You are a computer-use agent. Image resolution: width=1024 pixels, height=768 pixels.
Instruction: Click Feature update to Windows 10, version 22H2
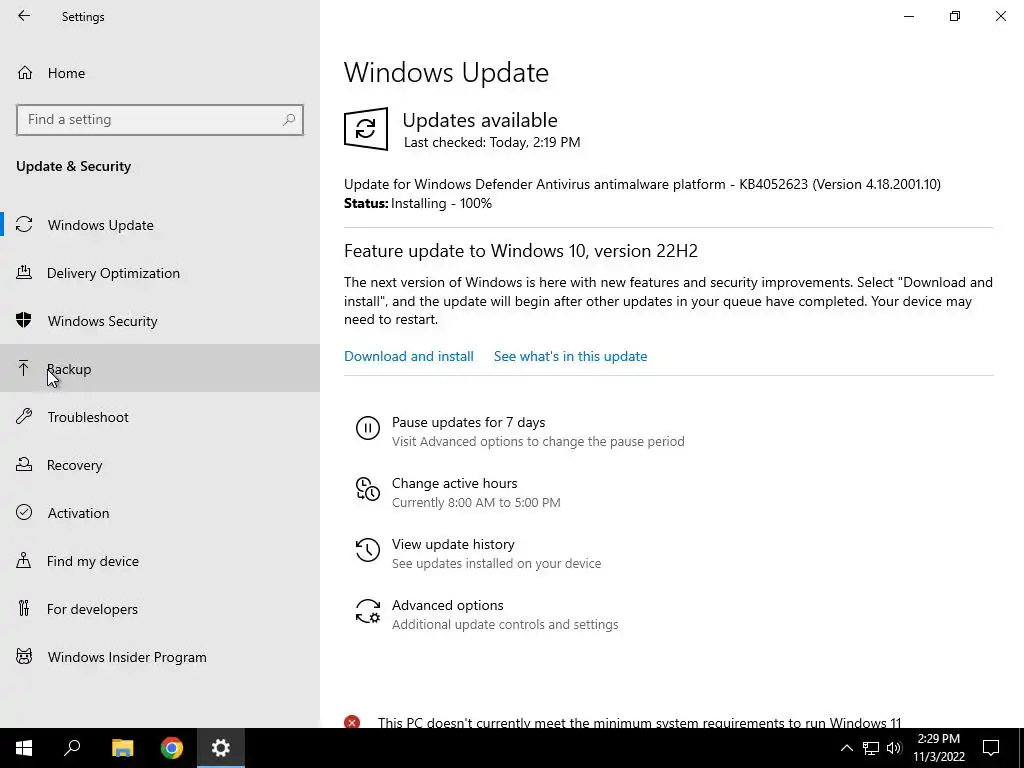coord(520,251)
